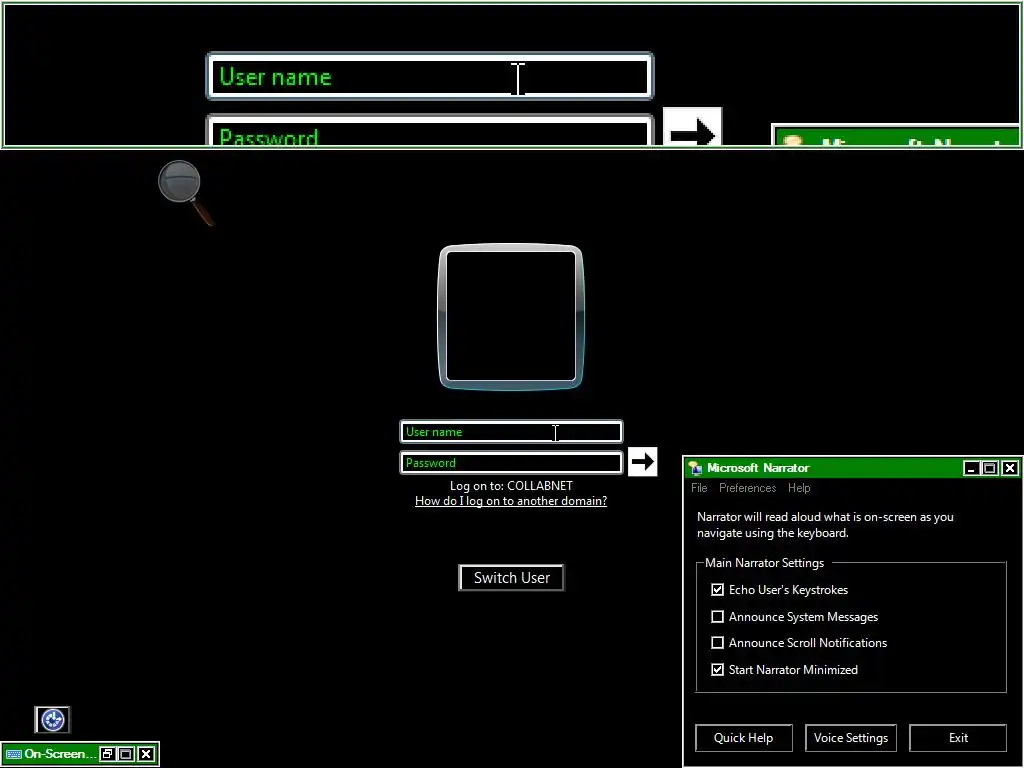Click the 'Log on to: COLLABNET' text
The image size is (1024, 768).
click(x=511, y=486)
